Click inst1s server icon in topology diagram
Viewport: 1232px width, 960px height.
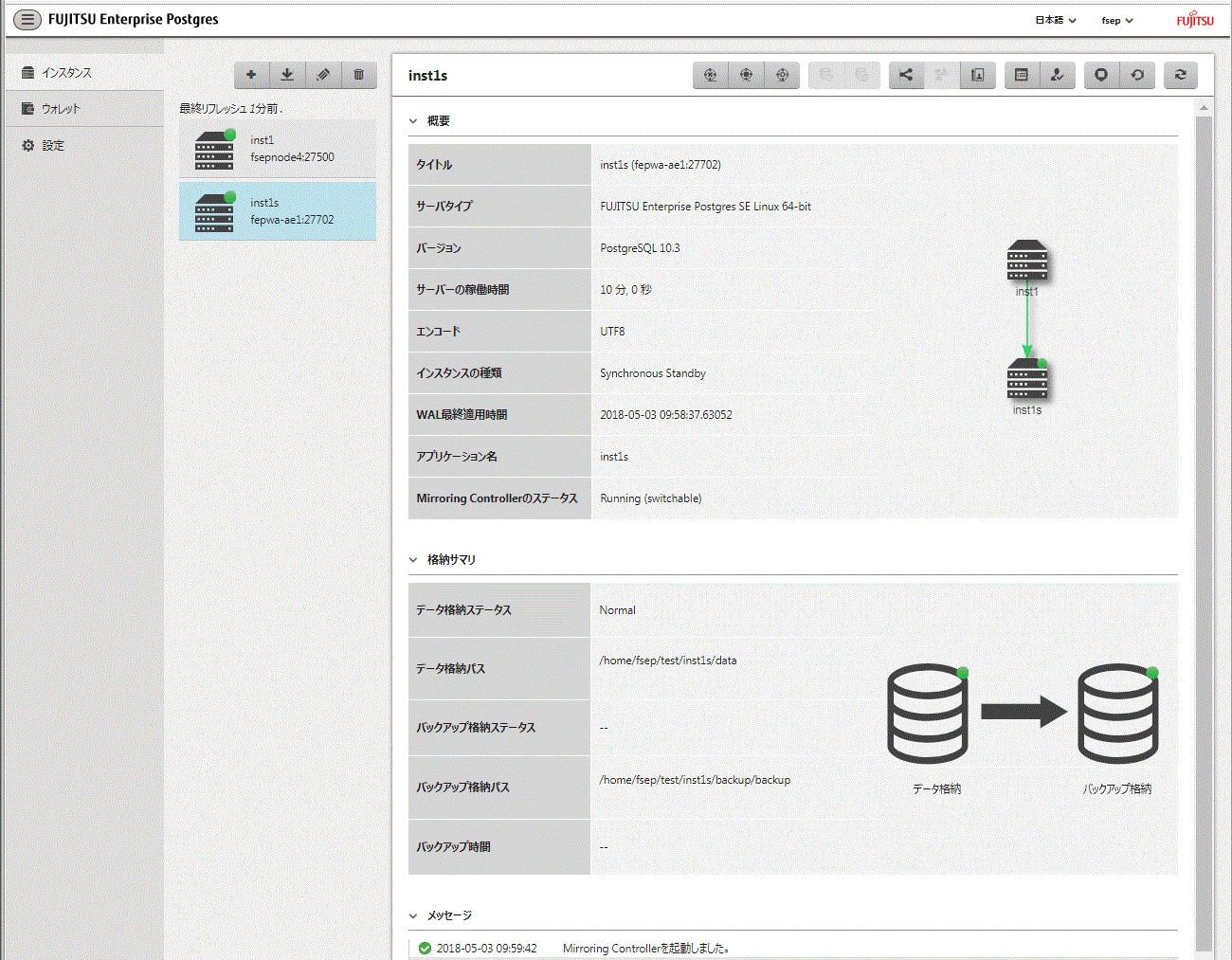click(1027, 379)
